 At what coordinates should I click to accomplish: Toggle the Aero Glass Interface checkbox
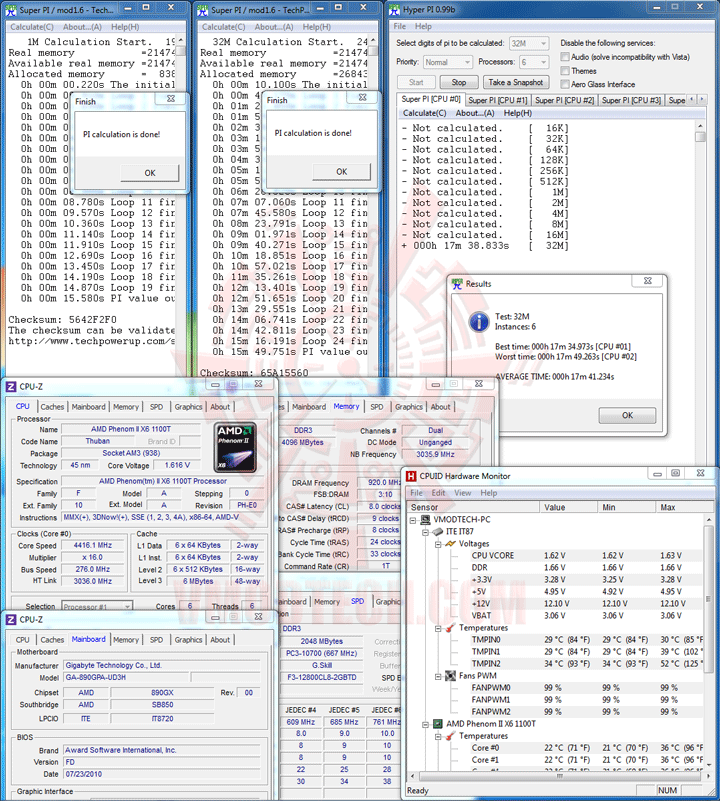565,84
